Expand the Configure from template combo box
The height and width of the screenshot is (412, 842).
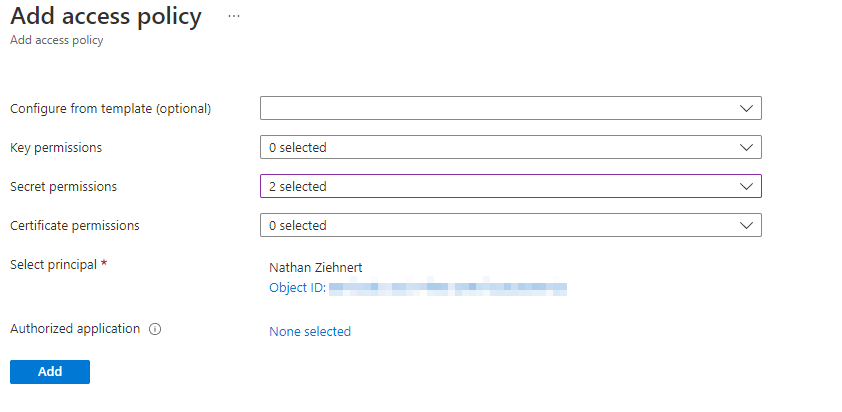click(x=511, y=108)
